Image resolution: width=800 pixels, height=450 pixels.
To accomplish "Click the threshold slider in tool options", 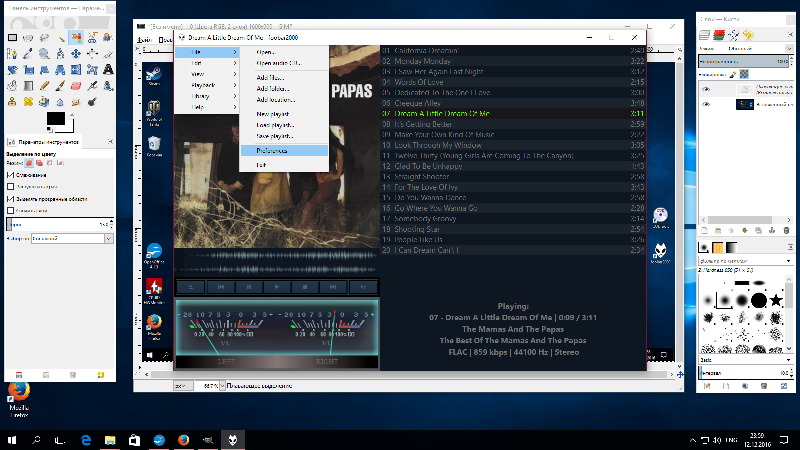I will point(60,224).
